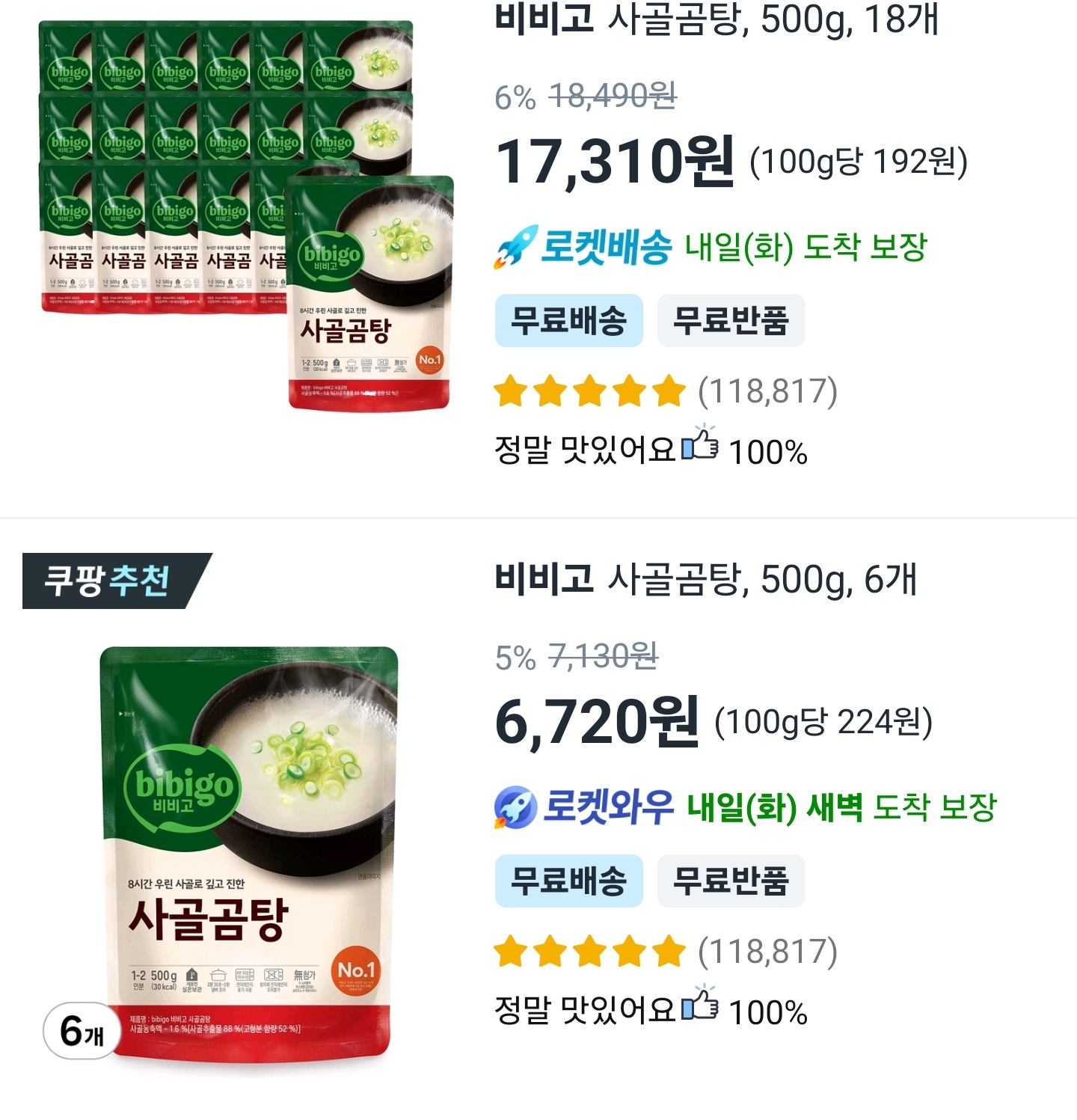The height and width of the screenshot is (1120, 1077).
Task: Tap the 로켓배송 delivery label text
Action: [606, 247]
